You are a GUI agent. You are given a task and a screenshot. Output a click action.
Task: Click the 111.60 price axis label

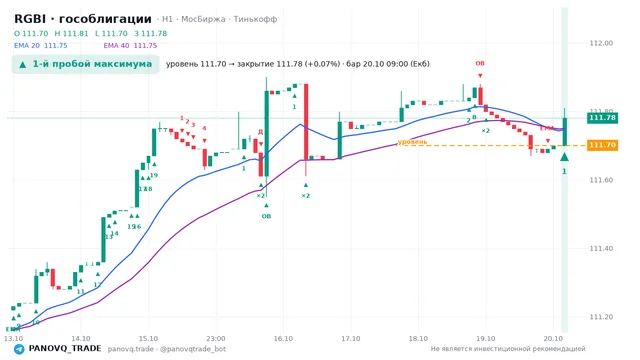click(601, 180)
